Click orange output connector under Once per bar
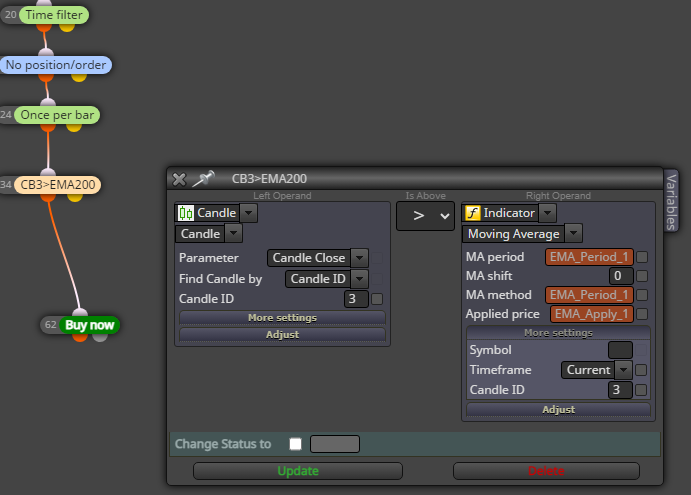 (48, 128)
